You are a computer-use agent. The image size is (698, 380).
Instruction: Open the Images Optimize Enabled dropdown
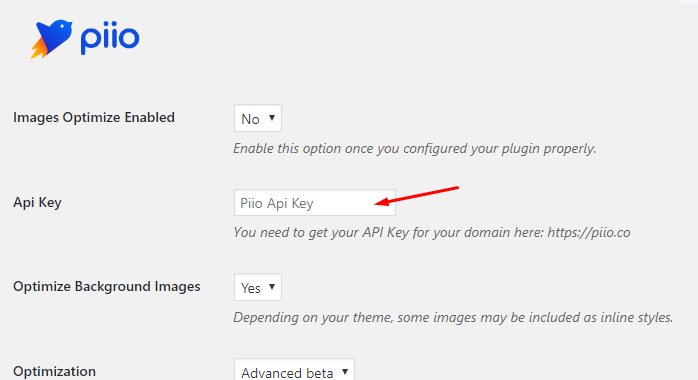pos(258,118)
